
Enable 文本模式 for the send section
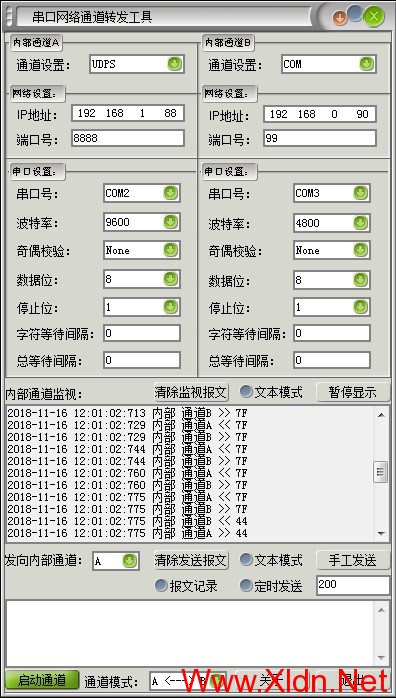[x=271, y=560]
